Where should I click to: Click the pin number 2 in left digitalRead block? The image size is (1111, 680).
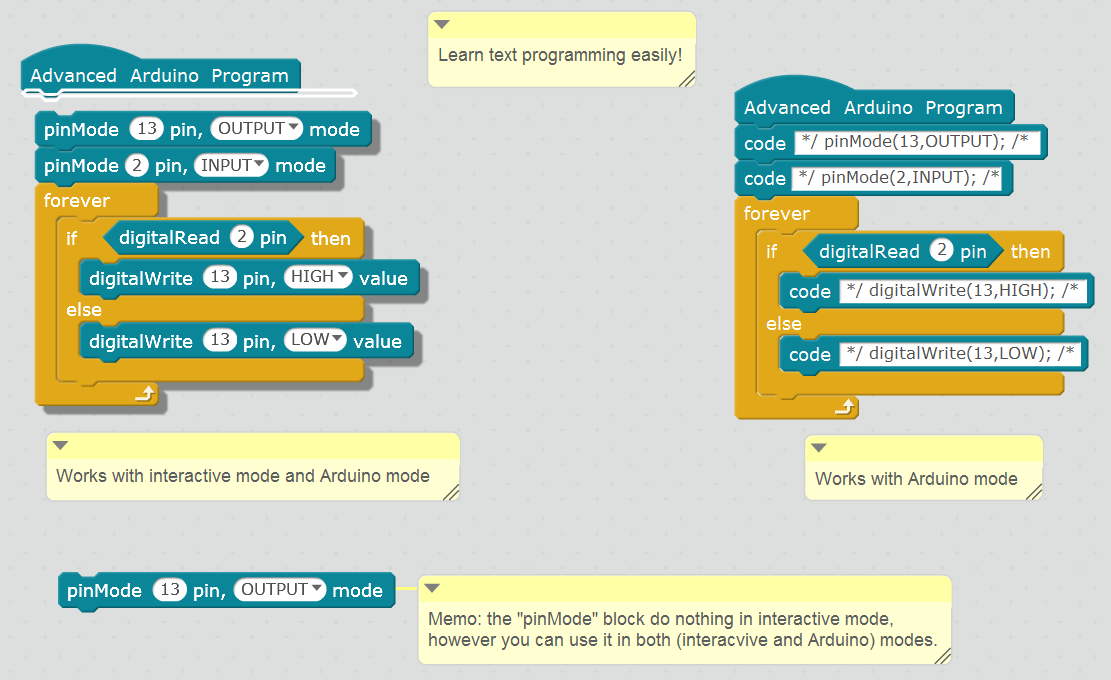[241, 237]
